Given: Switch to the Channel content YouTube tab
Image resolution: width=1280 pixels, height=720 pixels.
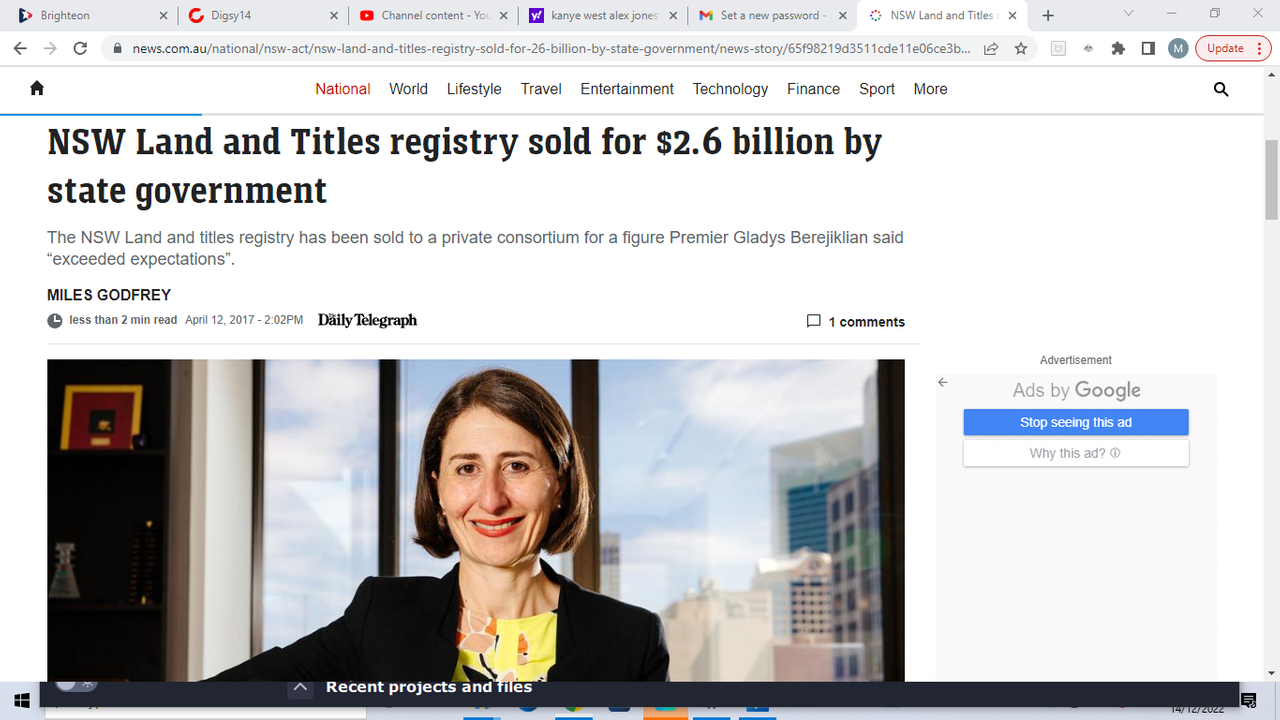Looking at the screenshot, I should pyautogui.click(x=434, y=15).
